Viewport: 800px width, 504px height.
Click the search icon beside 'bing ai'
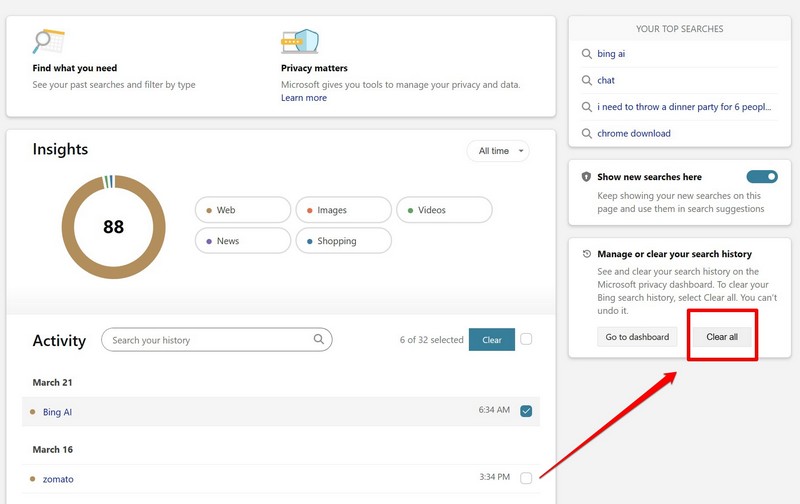tap(587, 54)
